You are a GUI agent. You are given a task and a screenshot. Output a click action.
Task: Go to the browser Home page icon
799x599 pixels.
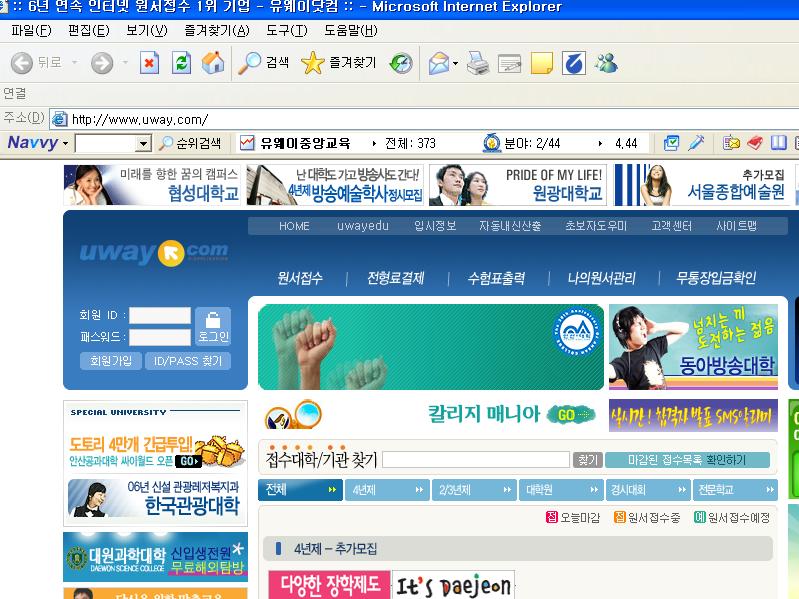coord(213,63)
